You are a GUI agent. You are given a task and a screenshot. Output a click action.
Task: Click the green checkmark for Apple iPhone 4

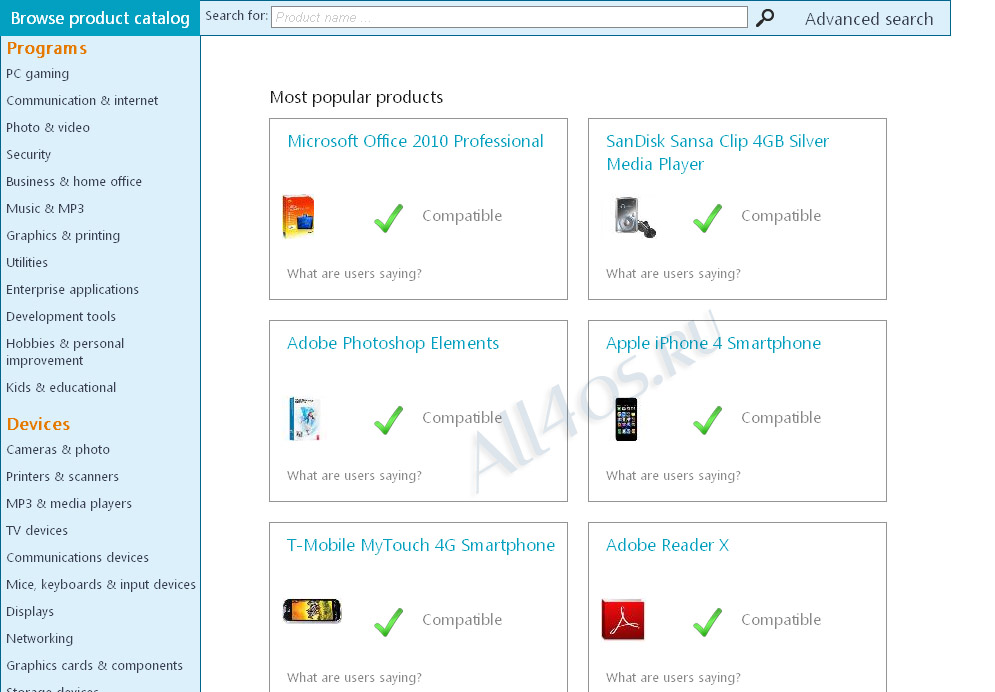(x=708, y=420)
